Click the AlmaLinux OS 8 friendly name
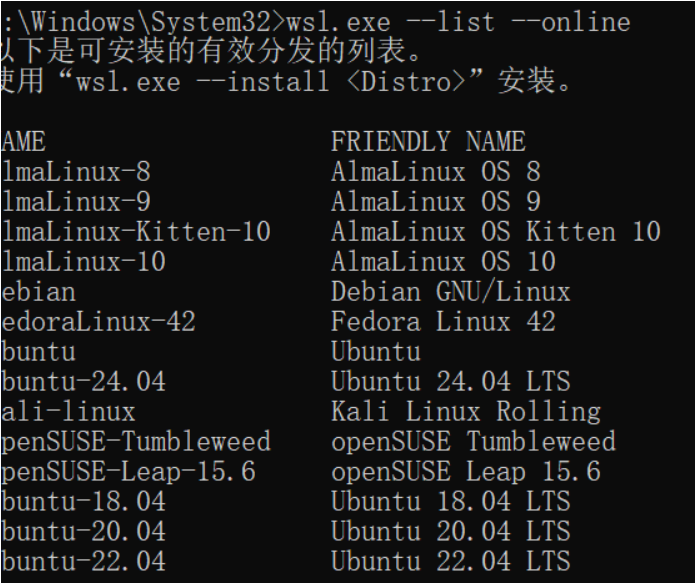The height and width of the screenshot is (584, 695). [x=435, y=172]
